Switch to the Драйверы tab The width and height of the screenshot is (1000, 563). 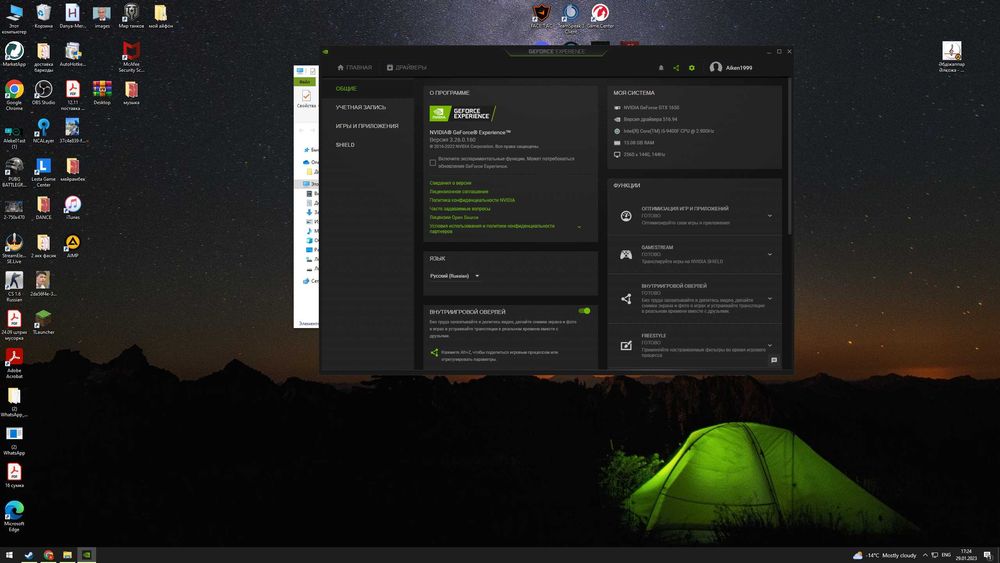pos(407,68)
